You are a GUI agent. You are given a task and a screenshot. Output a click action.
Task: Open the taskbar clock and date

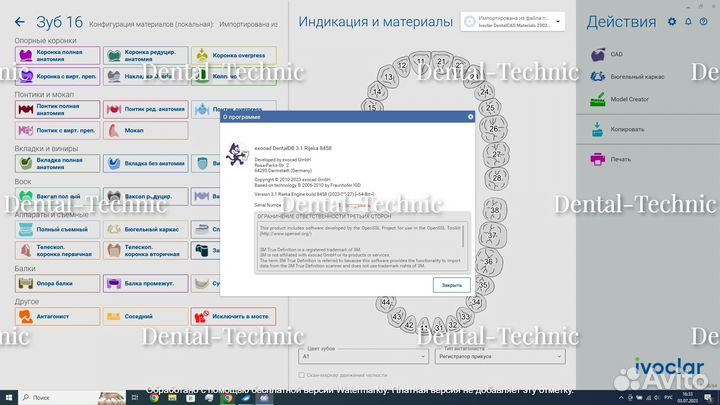tap(687, 398)
